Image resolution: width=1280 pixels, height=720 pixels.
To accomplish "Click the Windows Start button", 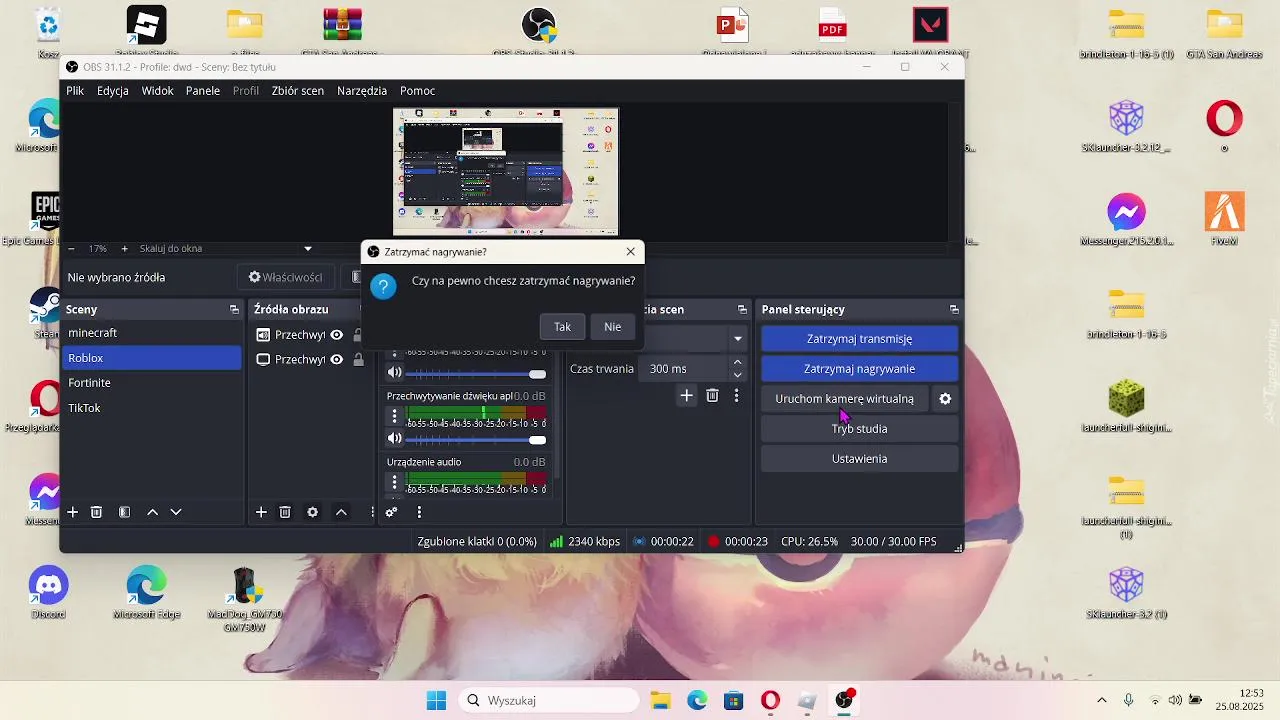I will (437, 700).
